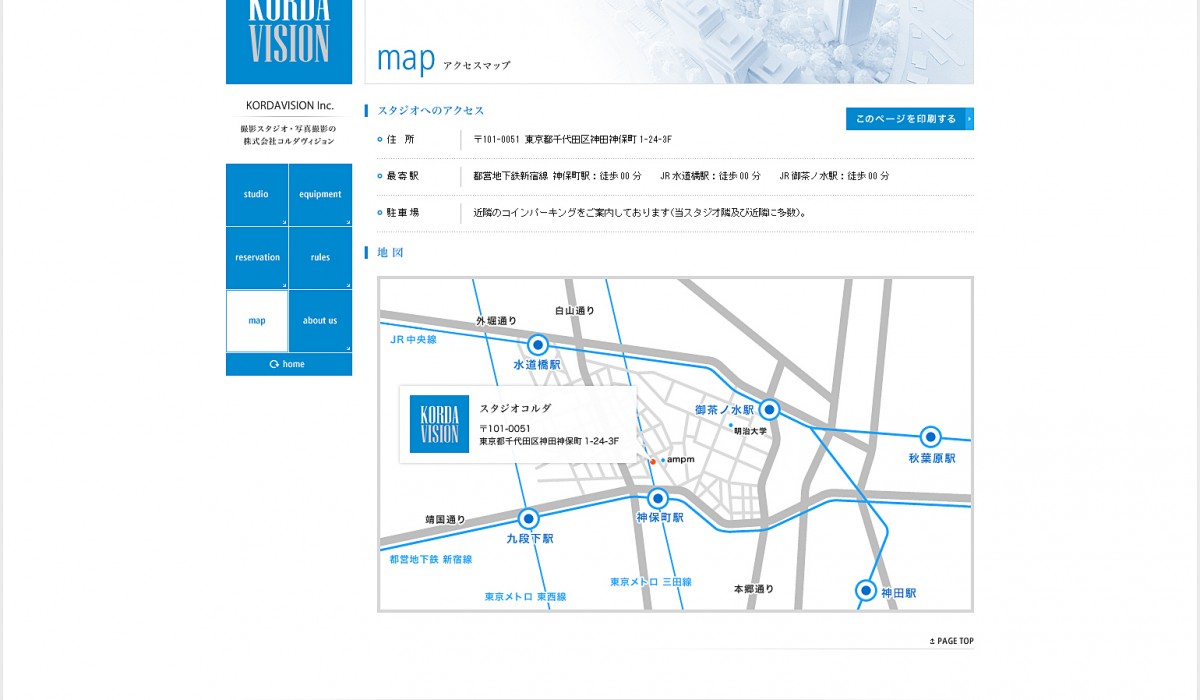Screen dimensions: 1200x700
Task: Click the 靖国通り street label
Action: [445, 520]
